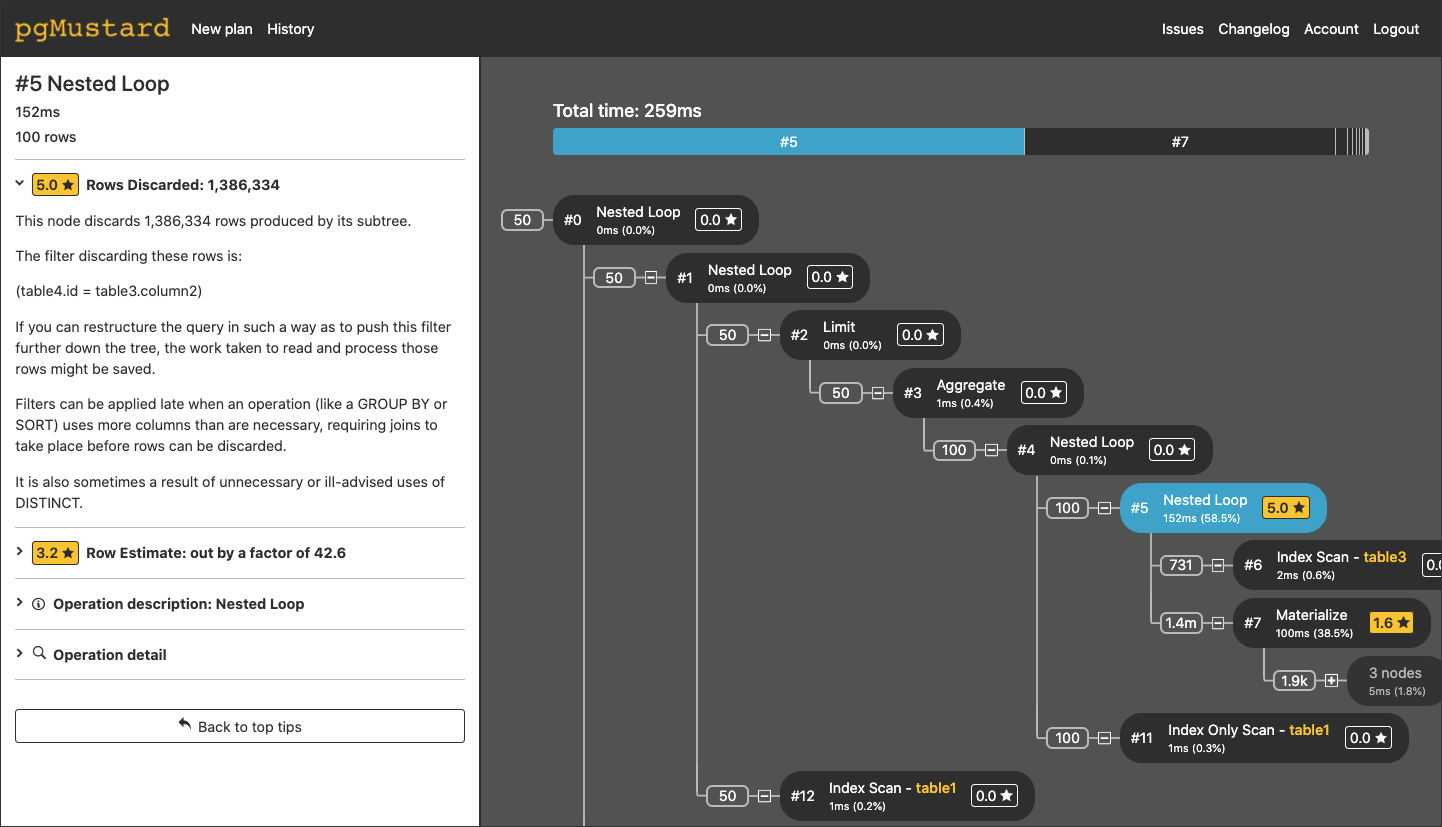Image resolution: width=1442 pixels, height=827 pixels.
Task: Click the 3.2 star badge beside Row Estimate
Action: [x=55, y=552]
